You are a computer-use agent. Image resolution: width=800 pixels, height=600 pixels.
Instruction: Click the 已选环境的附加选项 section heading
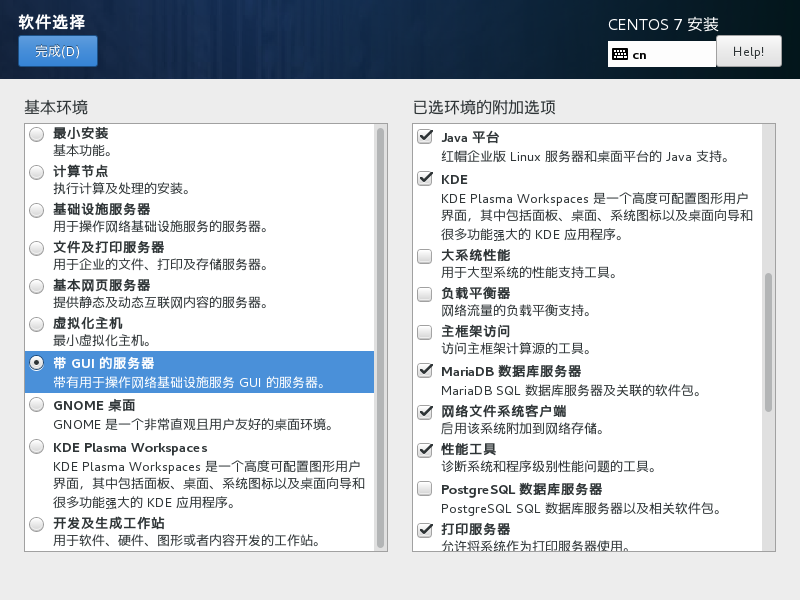[484, 107]
